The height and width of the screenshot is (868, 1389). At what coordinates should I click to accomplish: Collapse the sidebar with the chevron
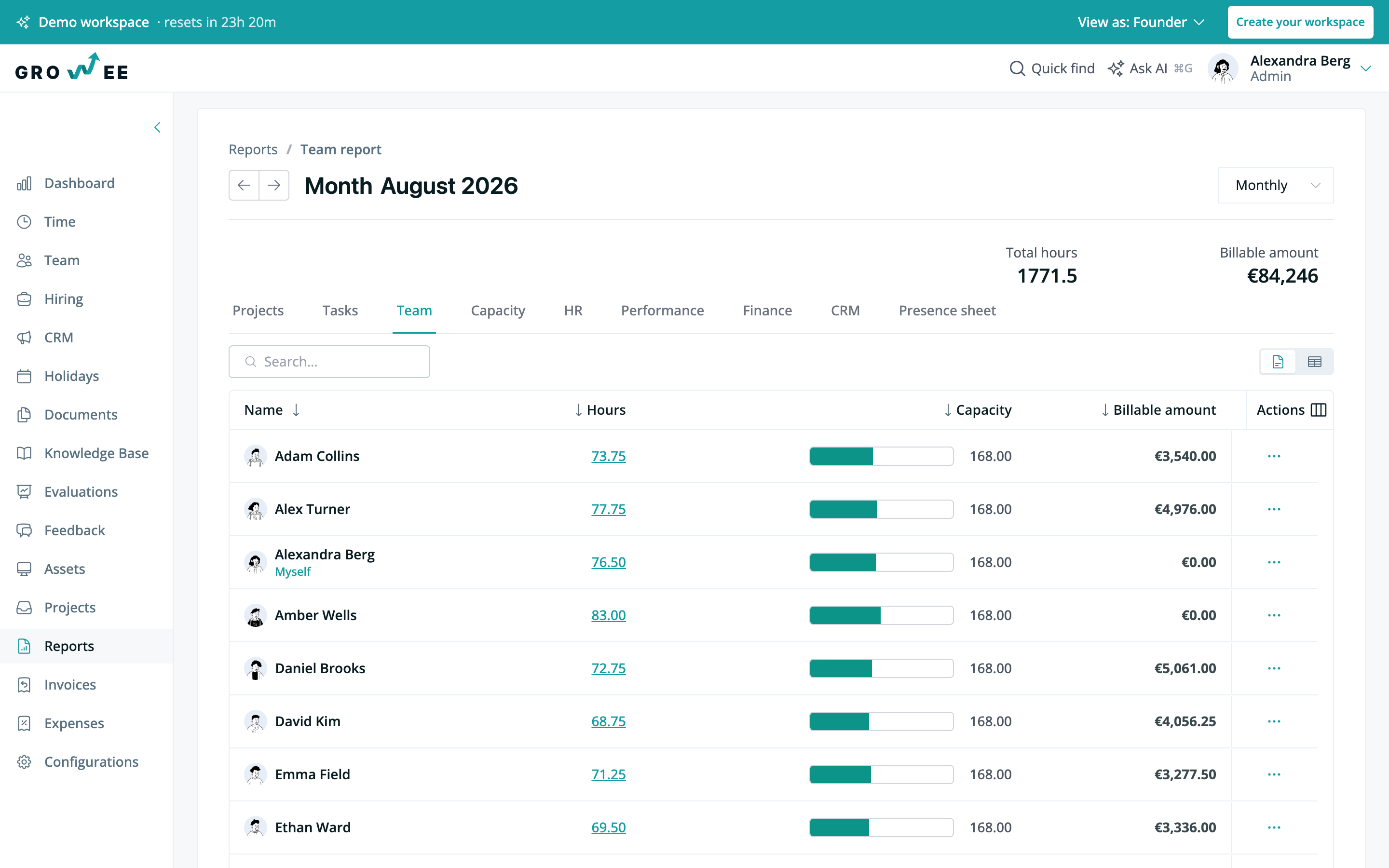[157, 127]
